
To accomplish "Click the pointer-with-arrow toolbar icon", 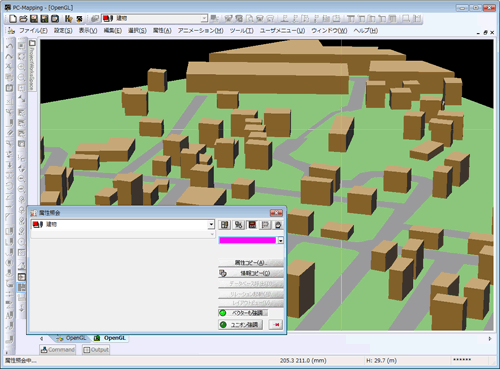I will tap(69, 19).
